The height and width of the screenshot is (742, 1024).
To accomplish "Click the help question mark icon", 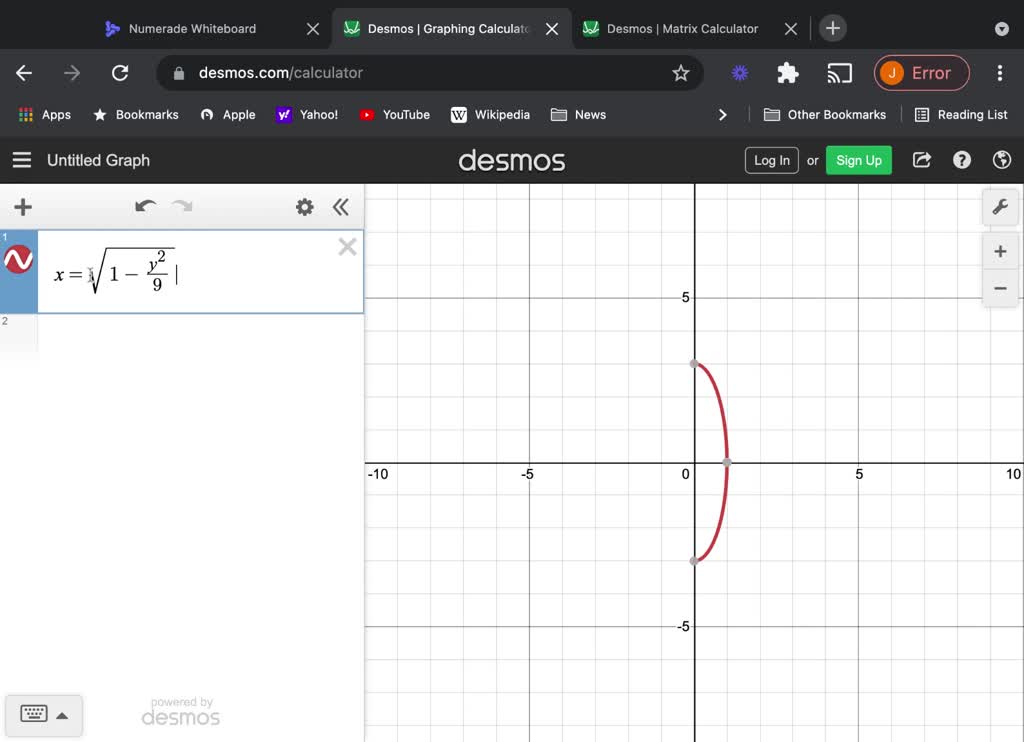I will (961, 160).
